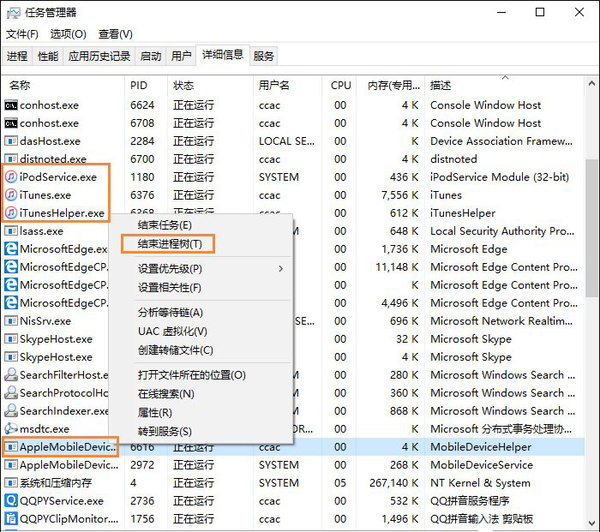Click the scrollbar down arrow

(592, 523)
